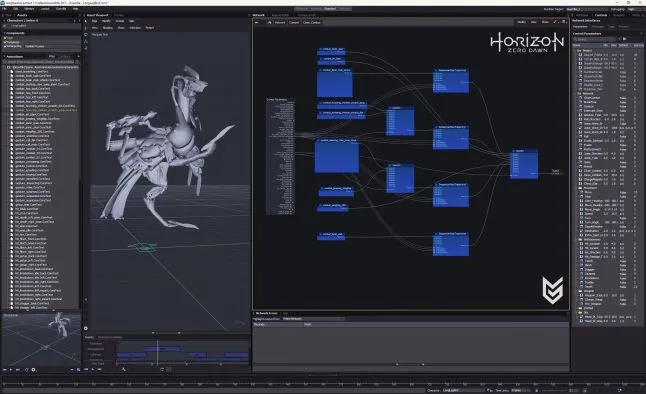Click the pencil icon in Network toolbar
Image resolution: width=646 pixels, height=394 pixels.
click(x=555, y=22)
